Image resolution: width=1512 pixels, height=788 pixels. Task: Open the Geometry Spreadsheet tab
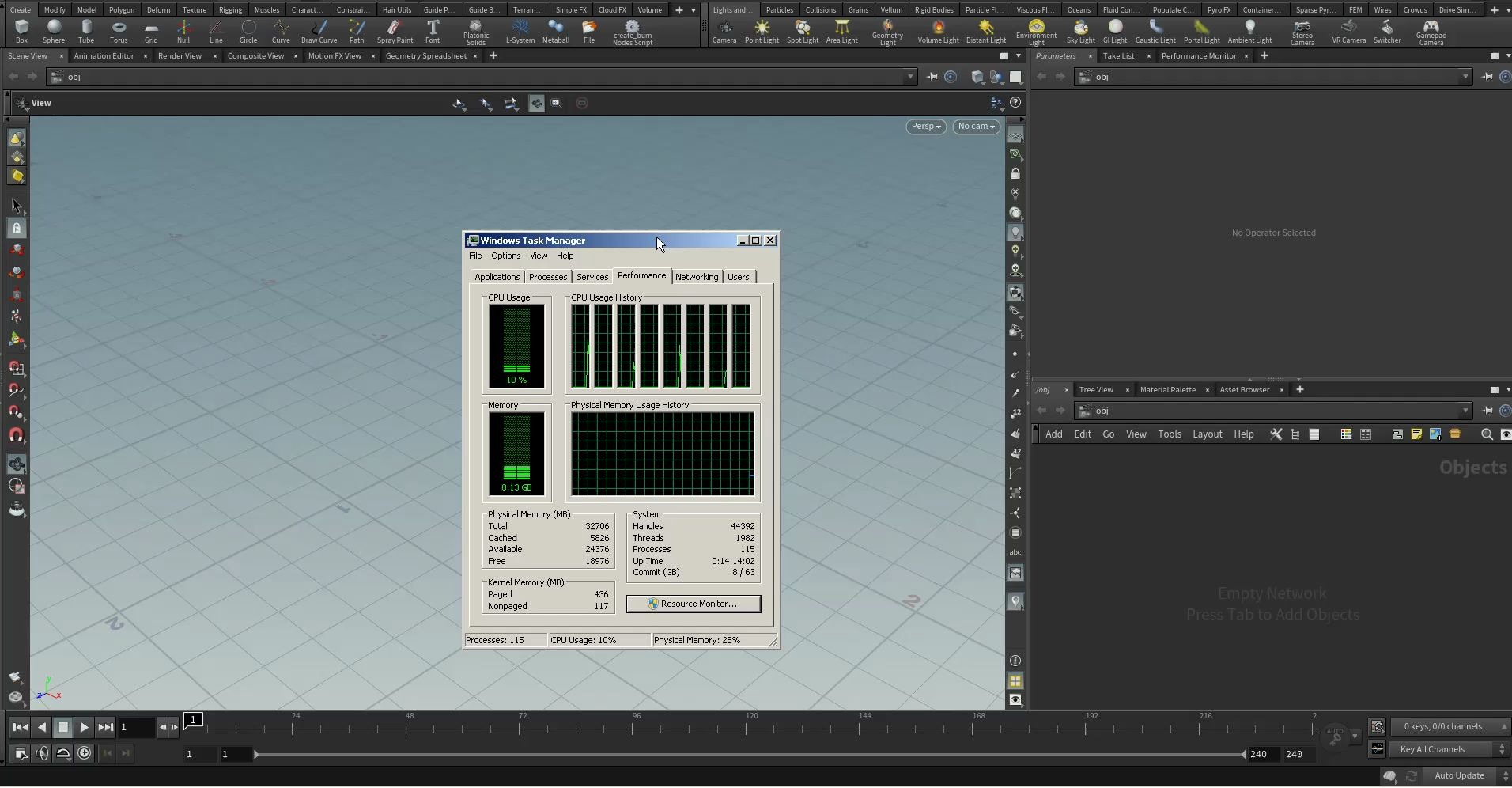[x=425, y=56]
